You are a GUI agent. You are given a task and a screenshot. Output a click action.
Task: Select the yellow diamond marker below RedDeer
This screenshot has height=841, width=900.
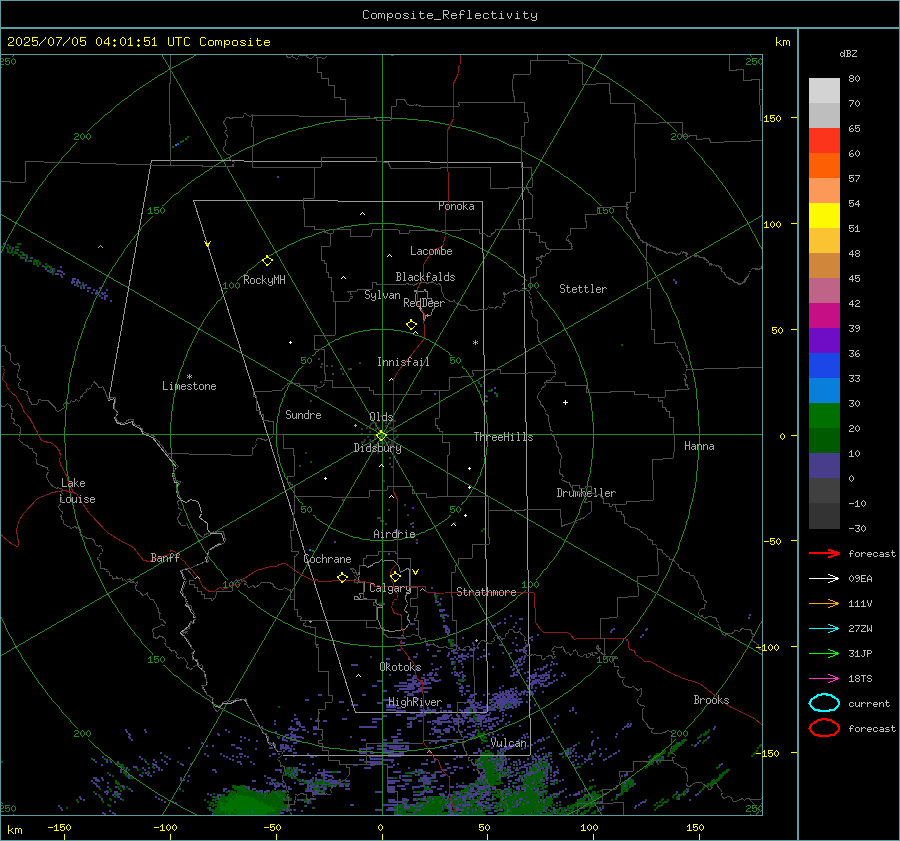411,325
